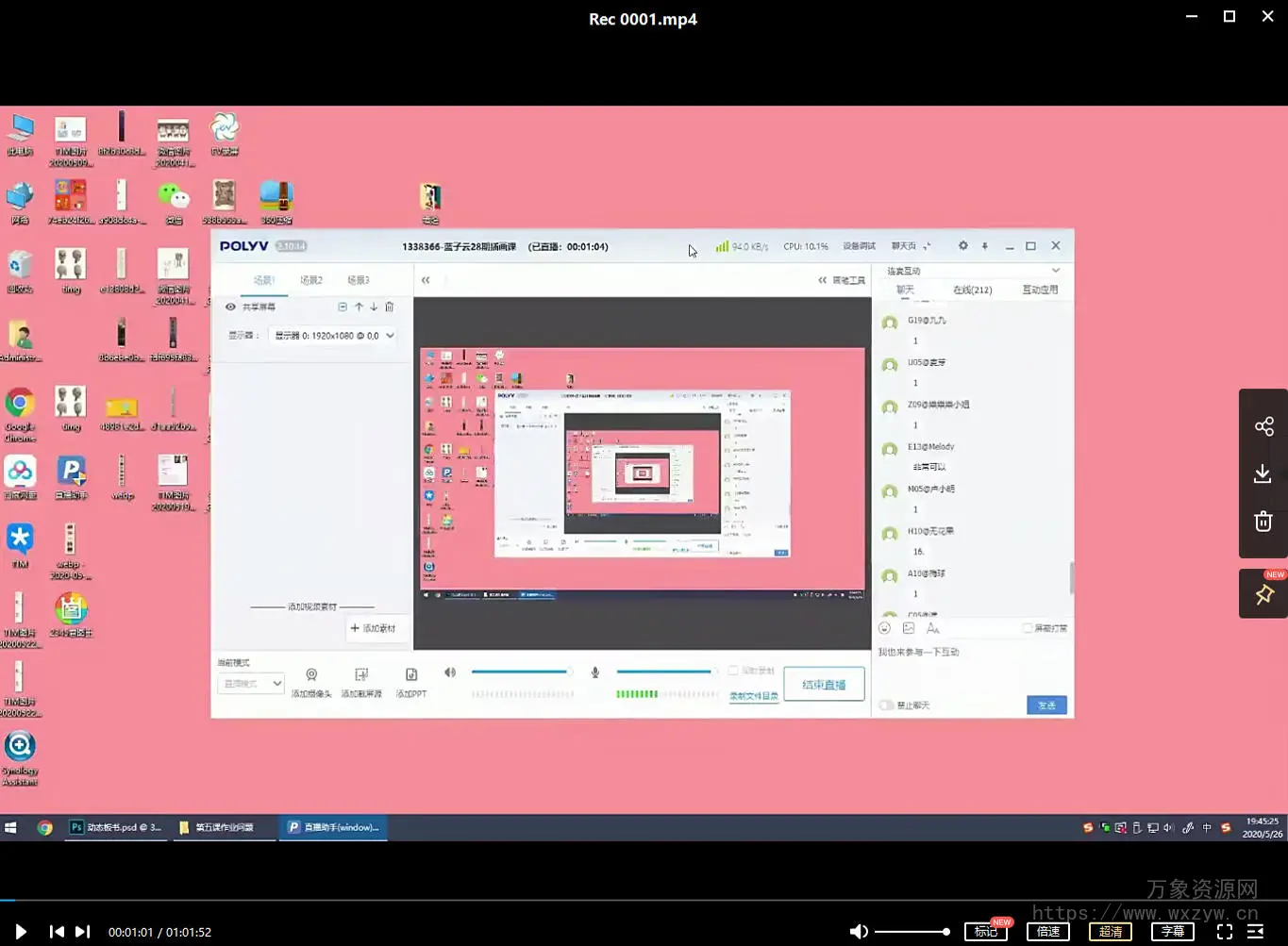Open the playlist panel icon

pyautogui.click(x=1255, y=932)
